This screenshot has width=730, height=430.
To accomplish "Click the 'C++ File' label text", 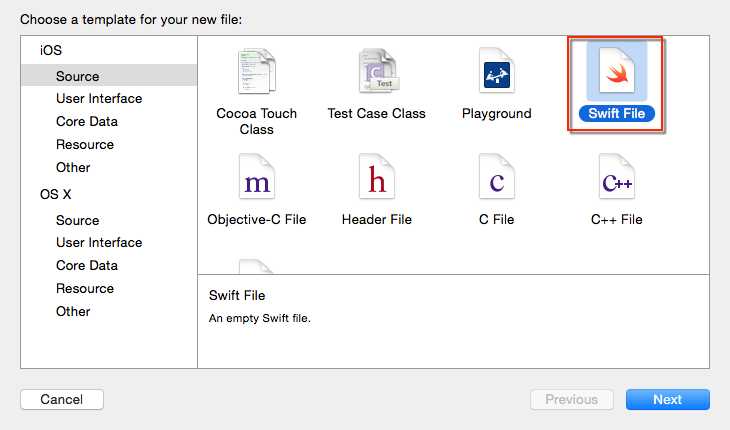I will tap(617, 219).
